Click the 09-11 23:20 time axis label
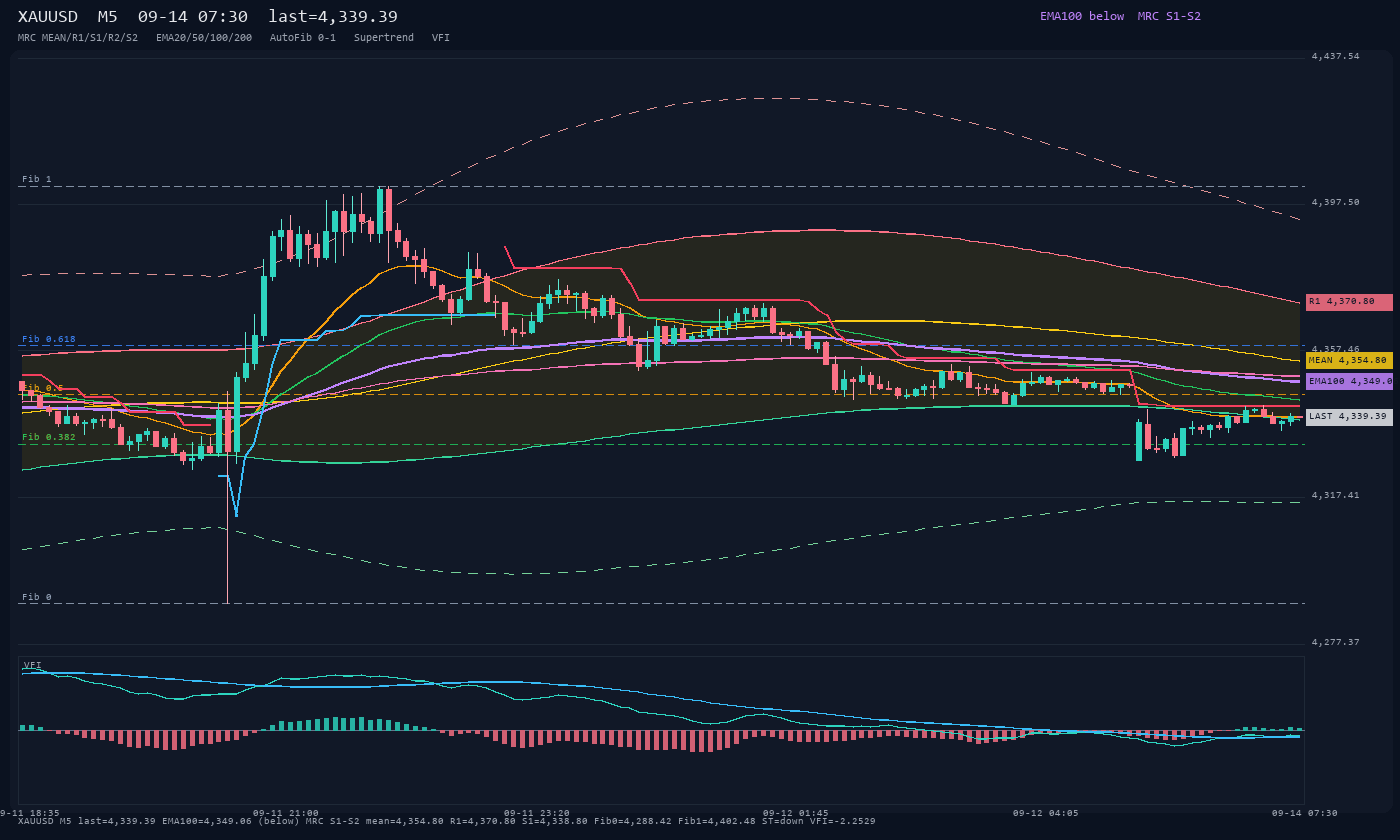Viewport: 1400px width, 840px height. point(537,813)
